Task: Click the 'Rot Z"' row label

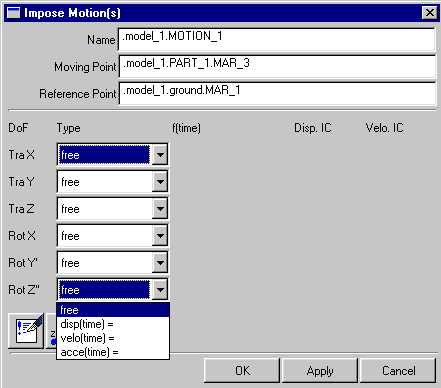Action: click(x=24, y=290)
